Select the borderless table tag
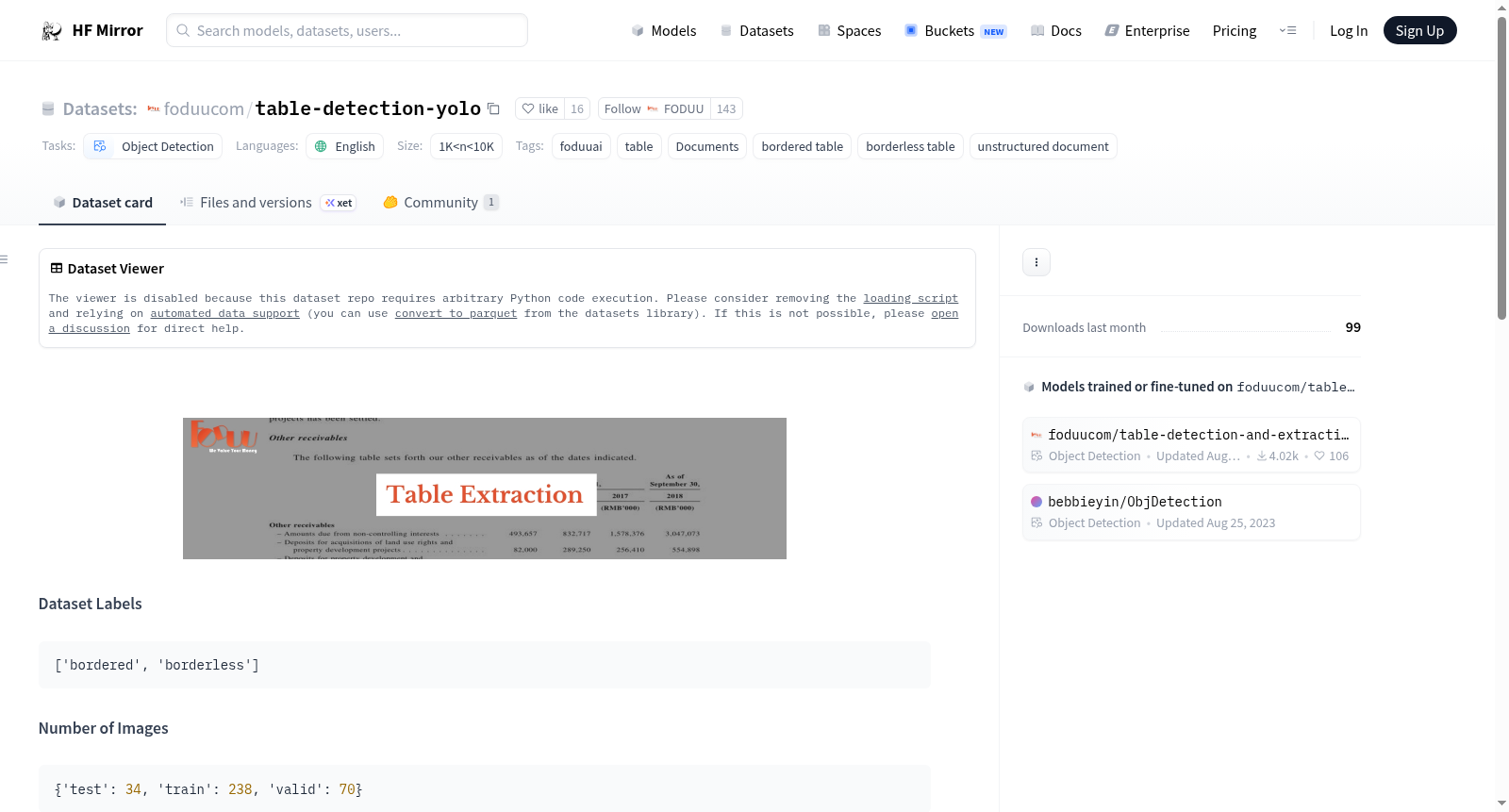 pyautogui.click(x=910, y=146)
